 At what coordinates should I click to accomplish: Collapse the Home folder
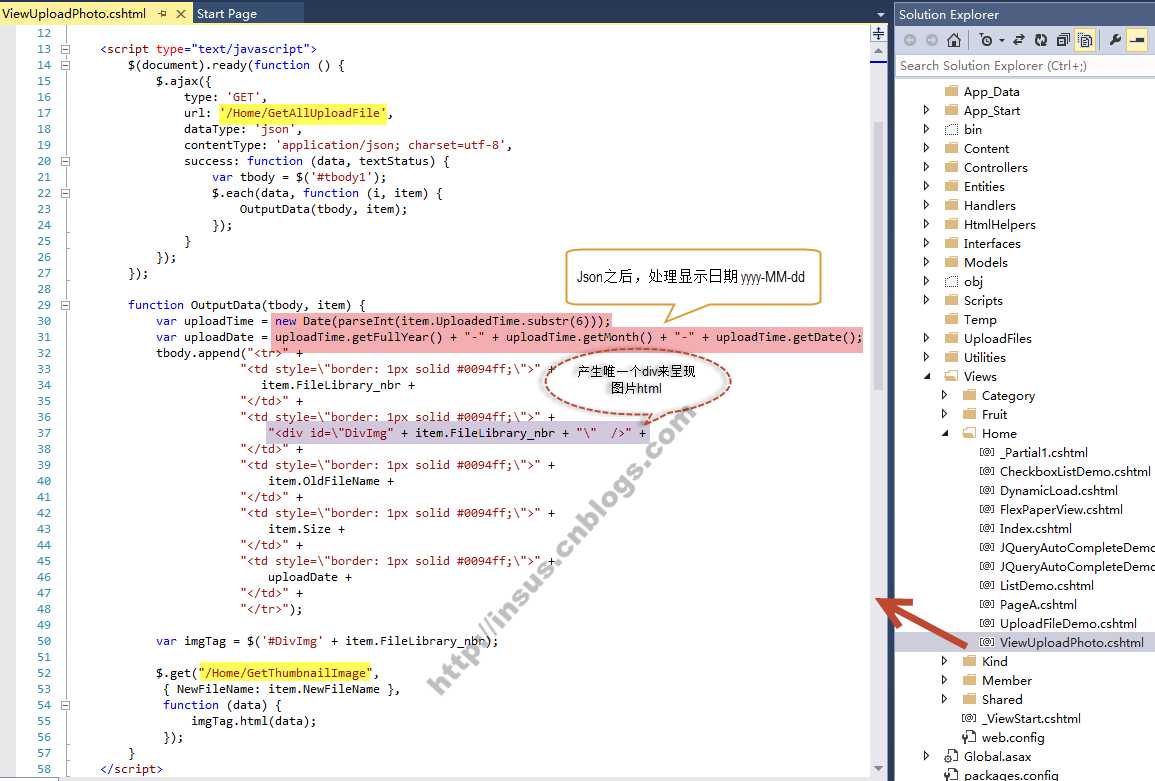944,433
